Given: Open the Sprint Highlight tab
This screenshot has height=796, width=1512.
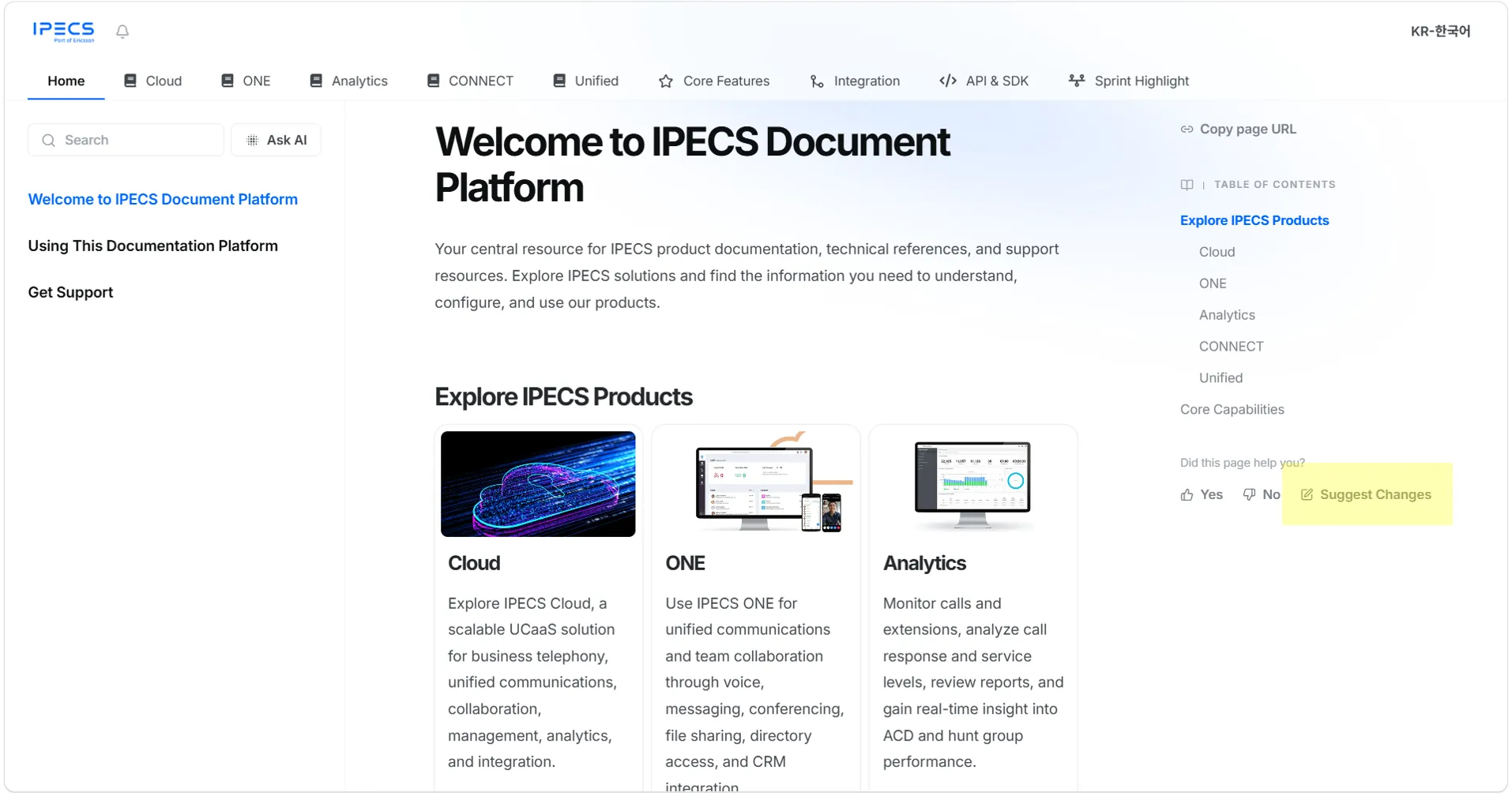Looking at the screenshot, I should click(x=1128, y=81).
